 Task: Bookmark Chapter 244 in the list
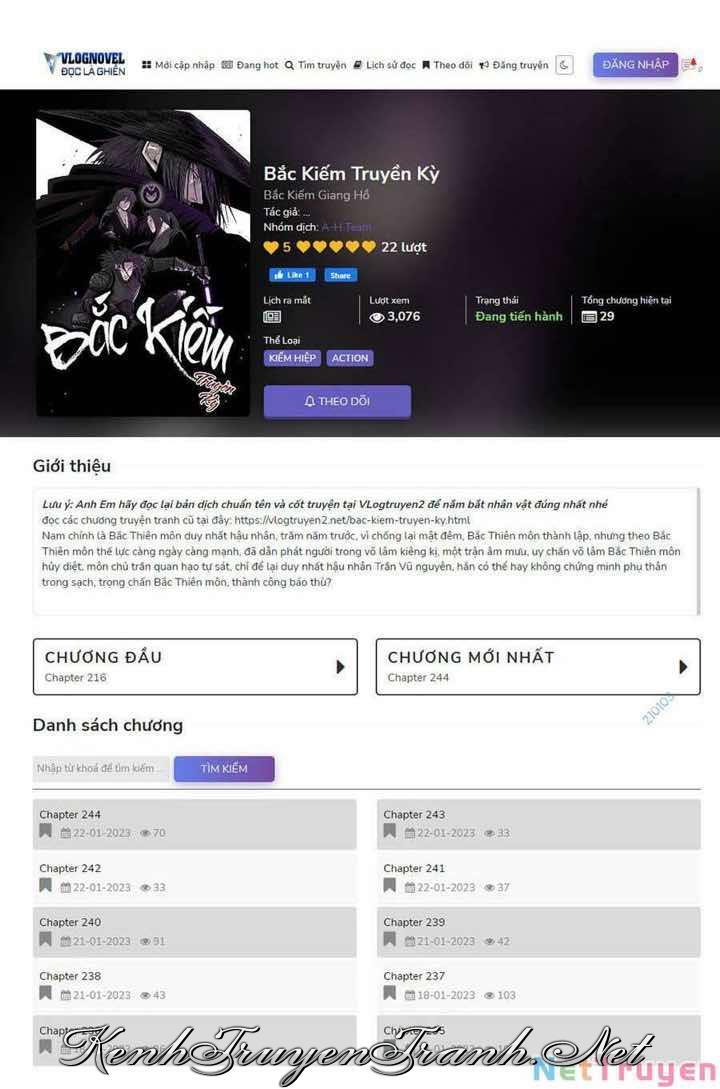(45, 831)
